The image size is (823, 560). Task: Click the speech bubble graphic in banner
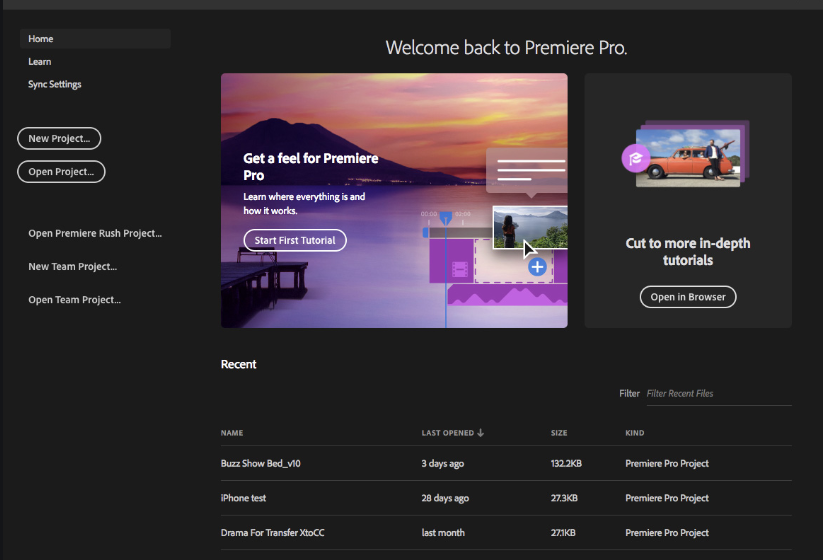click(x=526, y=172)
